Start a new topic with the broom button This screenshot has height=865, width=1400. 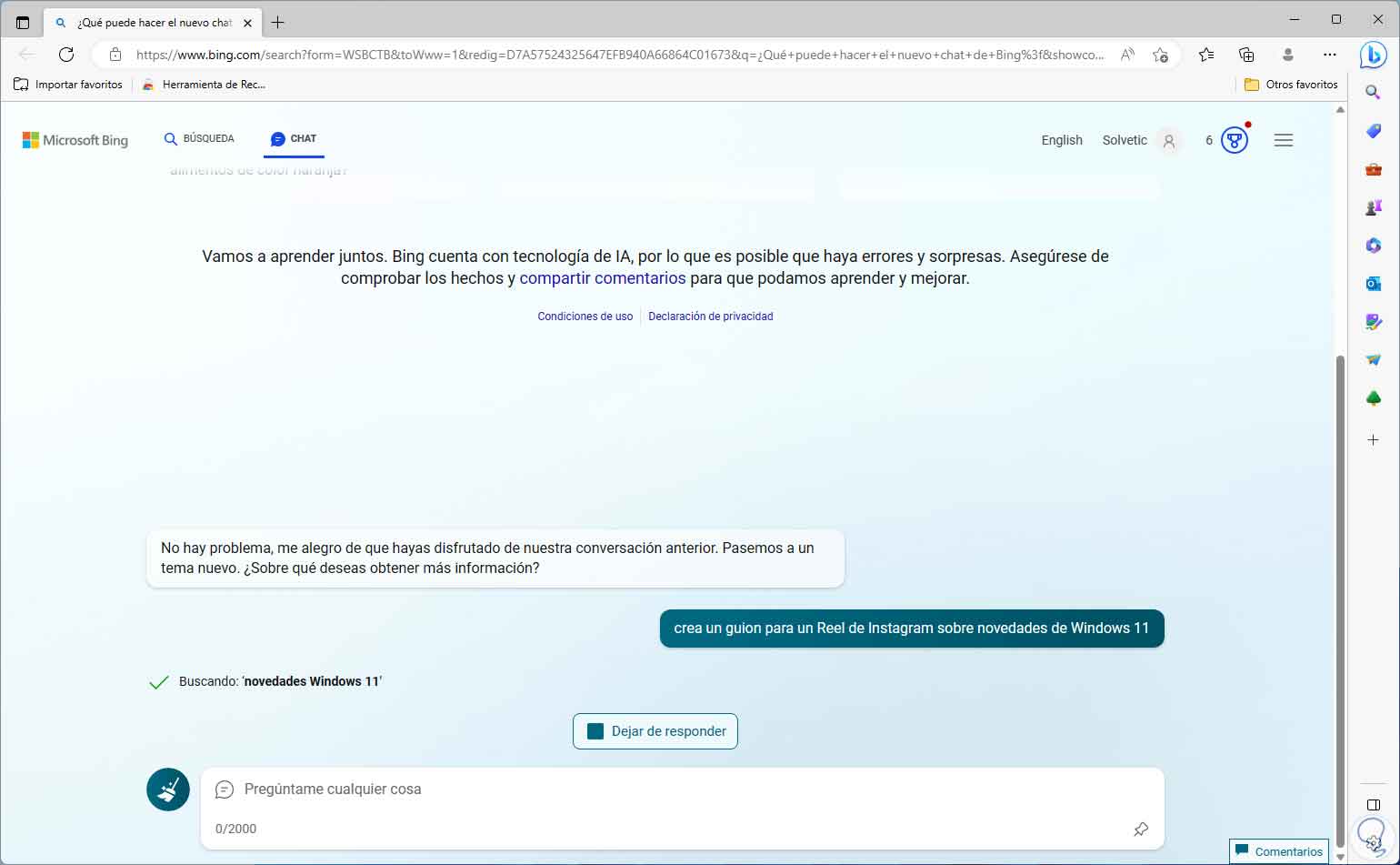(168, 790)
